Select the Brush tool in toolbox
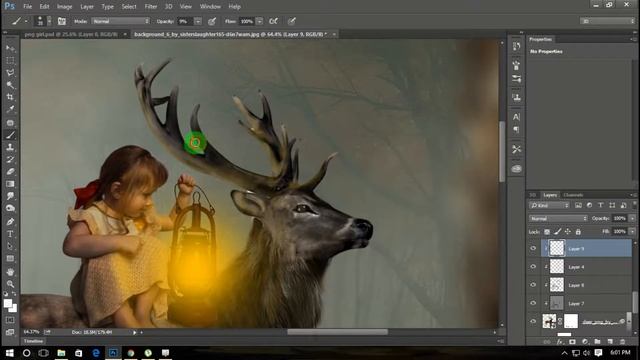This screenshot has width=640, height=360. pyautogui.click(x=10, y=135)
